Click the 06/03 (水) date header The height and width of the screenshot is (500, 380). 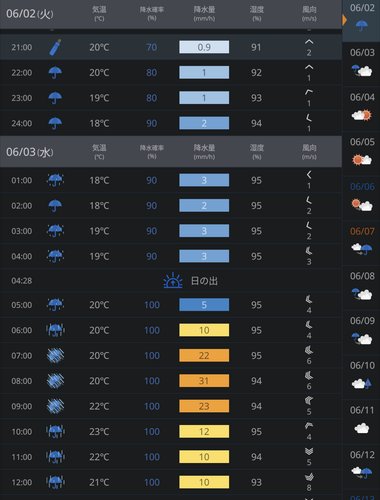point(30,152)
